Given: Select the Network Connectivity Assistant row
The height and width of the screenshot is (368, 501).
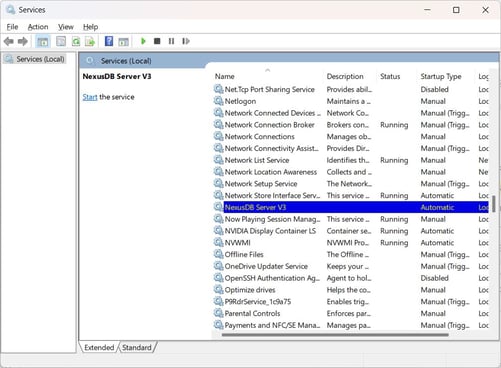Looking at the screenshot, I should 351,148.
